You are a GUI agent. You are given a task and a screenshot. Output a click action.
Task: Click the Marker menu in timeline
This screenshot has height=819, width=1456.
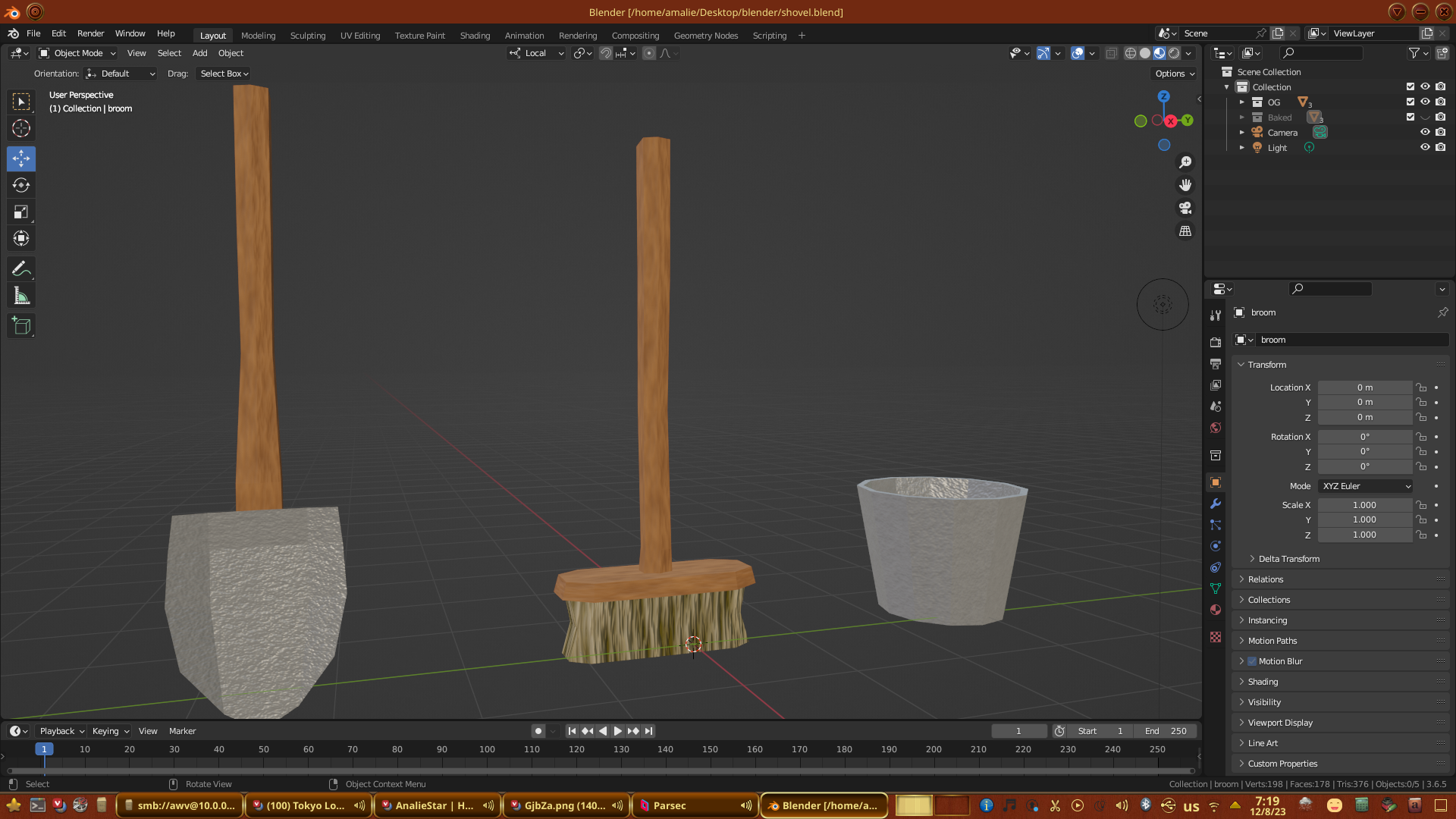pos(182,731)
